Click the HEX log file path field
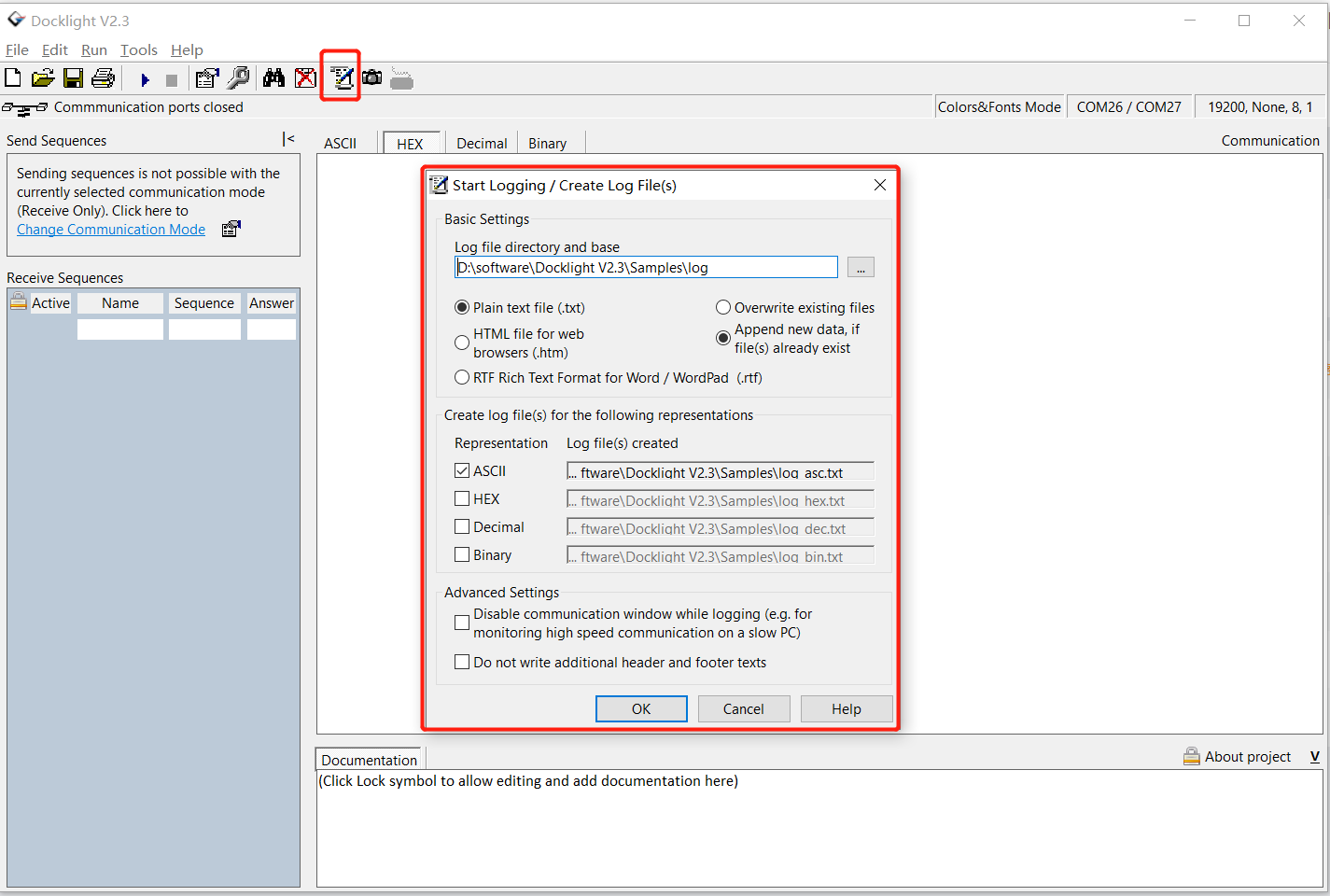1330x896 pixels. (x=721, y=499)
